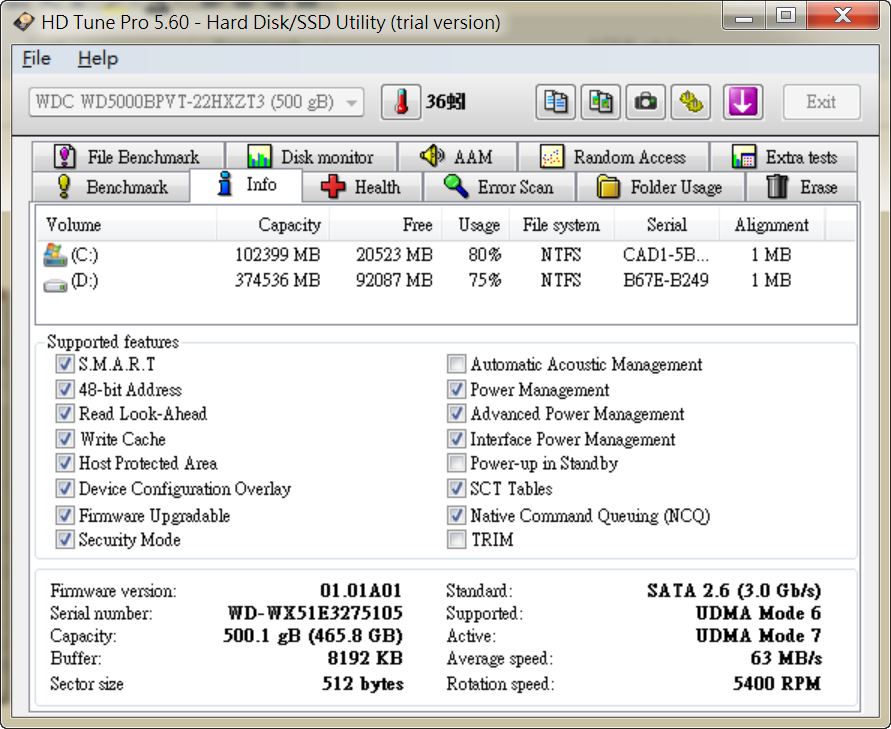Select the 374536 MB capacity cell
This screenshot has height=729, width=891.
[x=278, y=280]
